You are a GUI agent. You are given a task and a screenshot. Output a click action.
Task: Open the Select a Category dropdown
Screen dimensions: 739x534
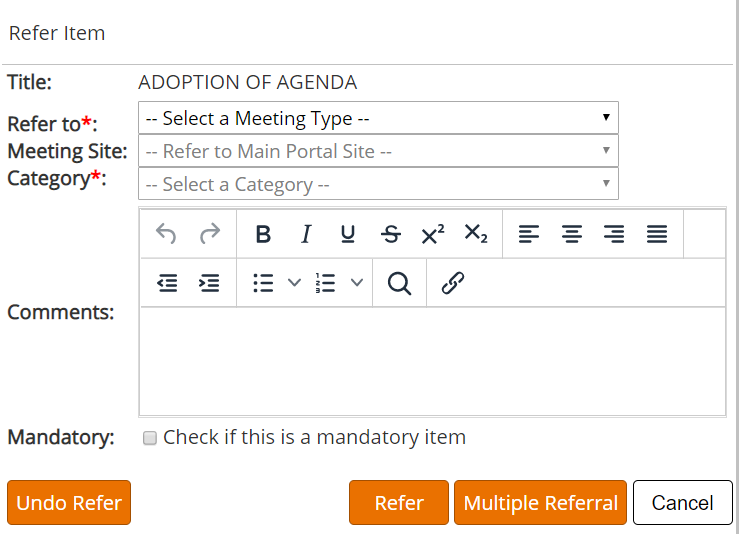click(x=378, y=184)
